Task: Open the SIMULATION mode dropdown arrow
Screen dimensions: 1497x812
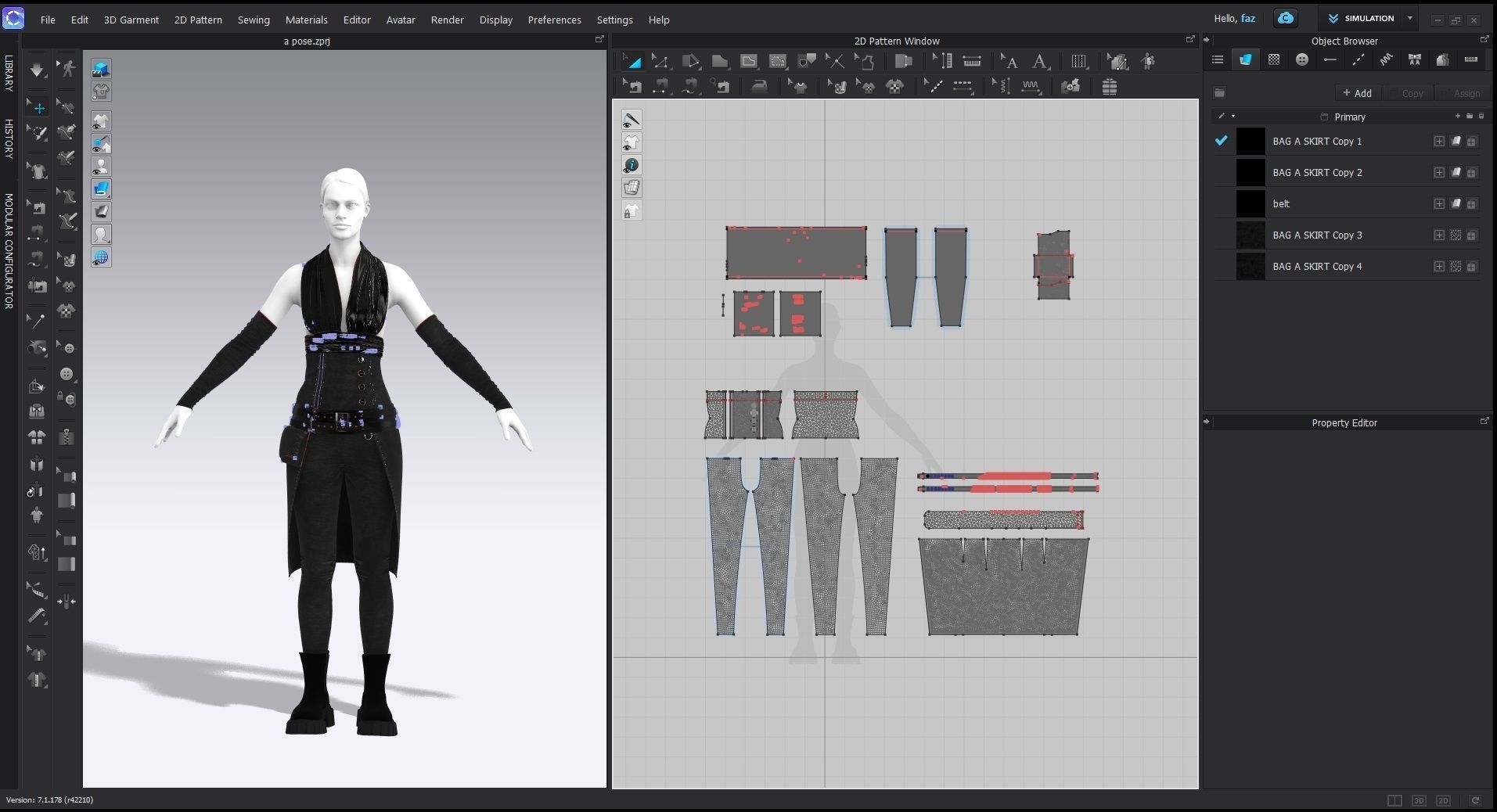Action: [1410, 18]
